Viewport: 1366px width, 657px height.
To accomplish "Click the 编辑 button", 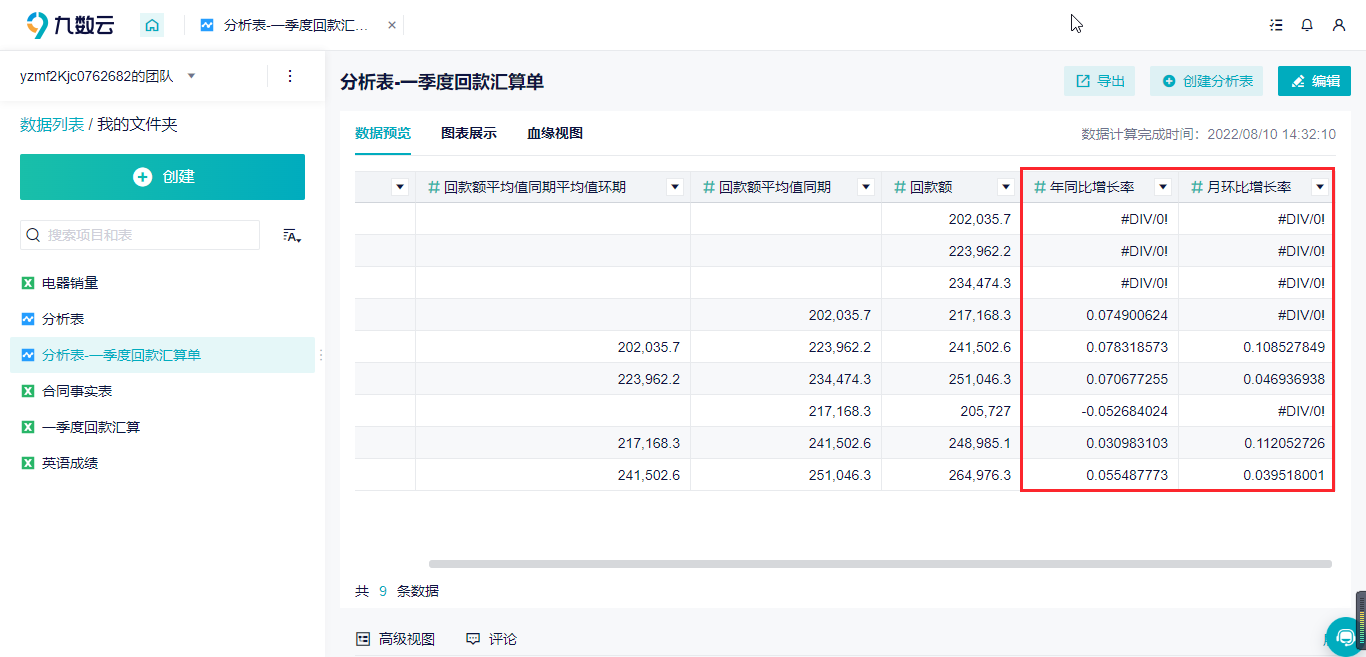I will point(1314,81).
